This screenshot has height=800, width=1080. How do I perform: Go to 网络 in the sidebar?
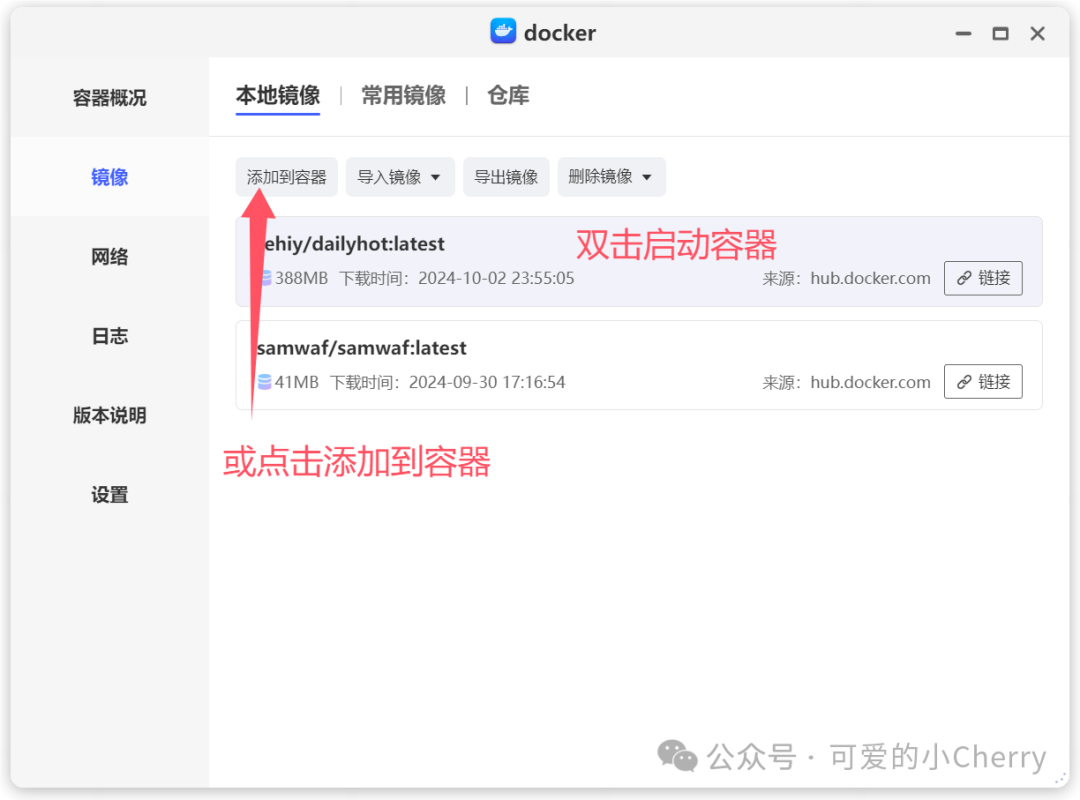[110, 256]
